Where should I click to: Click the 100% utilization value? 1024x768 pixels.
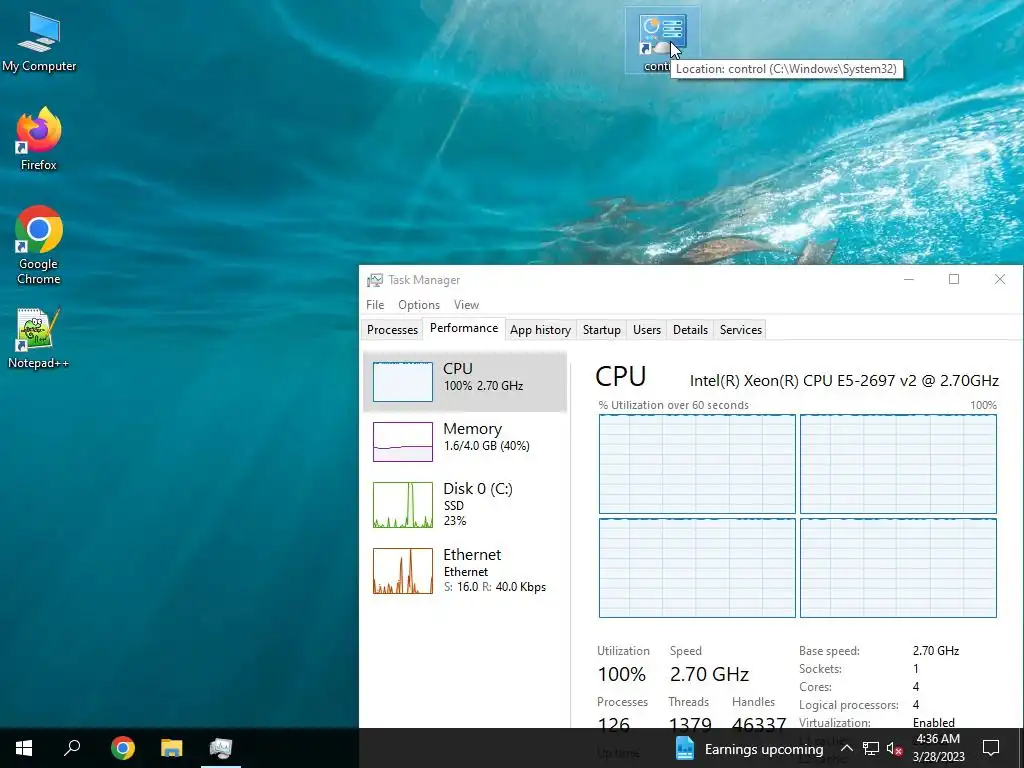622,674
